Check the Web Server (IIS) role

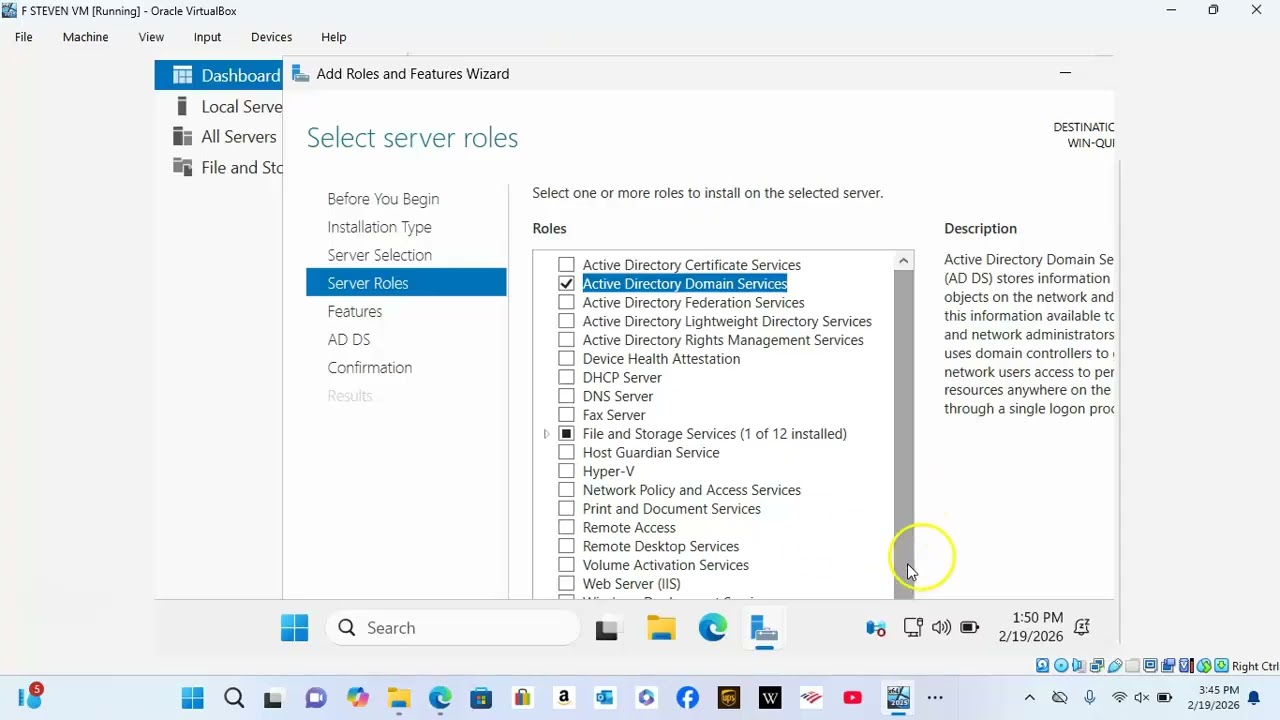click(566, 583)
